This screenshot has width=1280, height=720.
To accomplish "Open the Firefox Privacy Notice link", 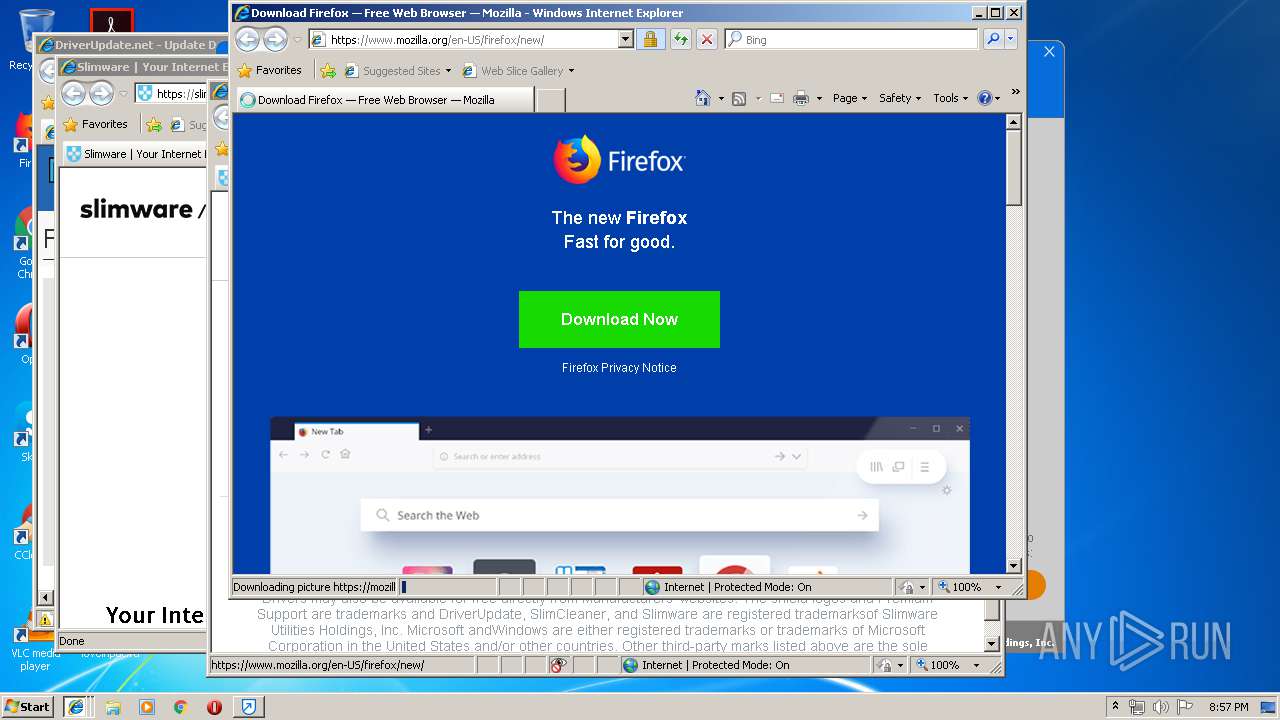I will (619, 368).
